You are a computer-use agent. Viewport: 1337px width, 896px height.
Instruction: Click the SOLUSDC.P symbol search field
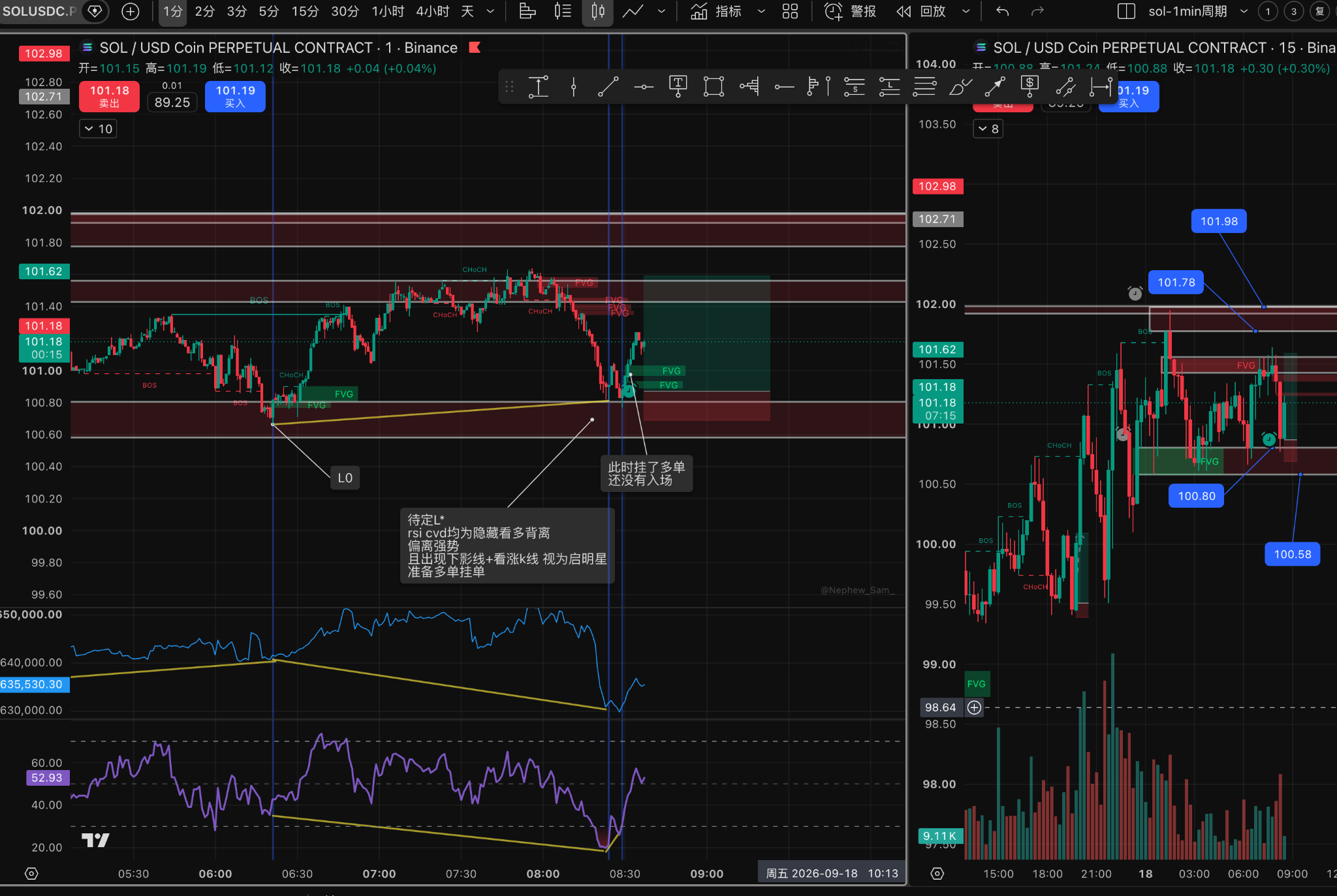coord(39,11)
